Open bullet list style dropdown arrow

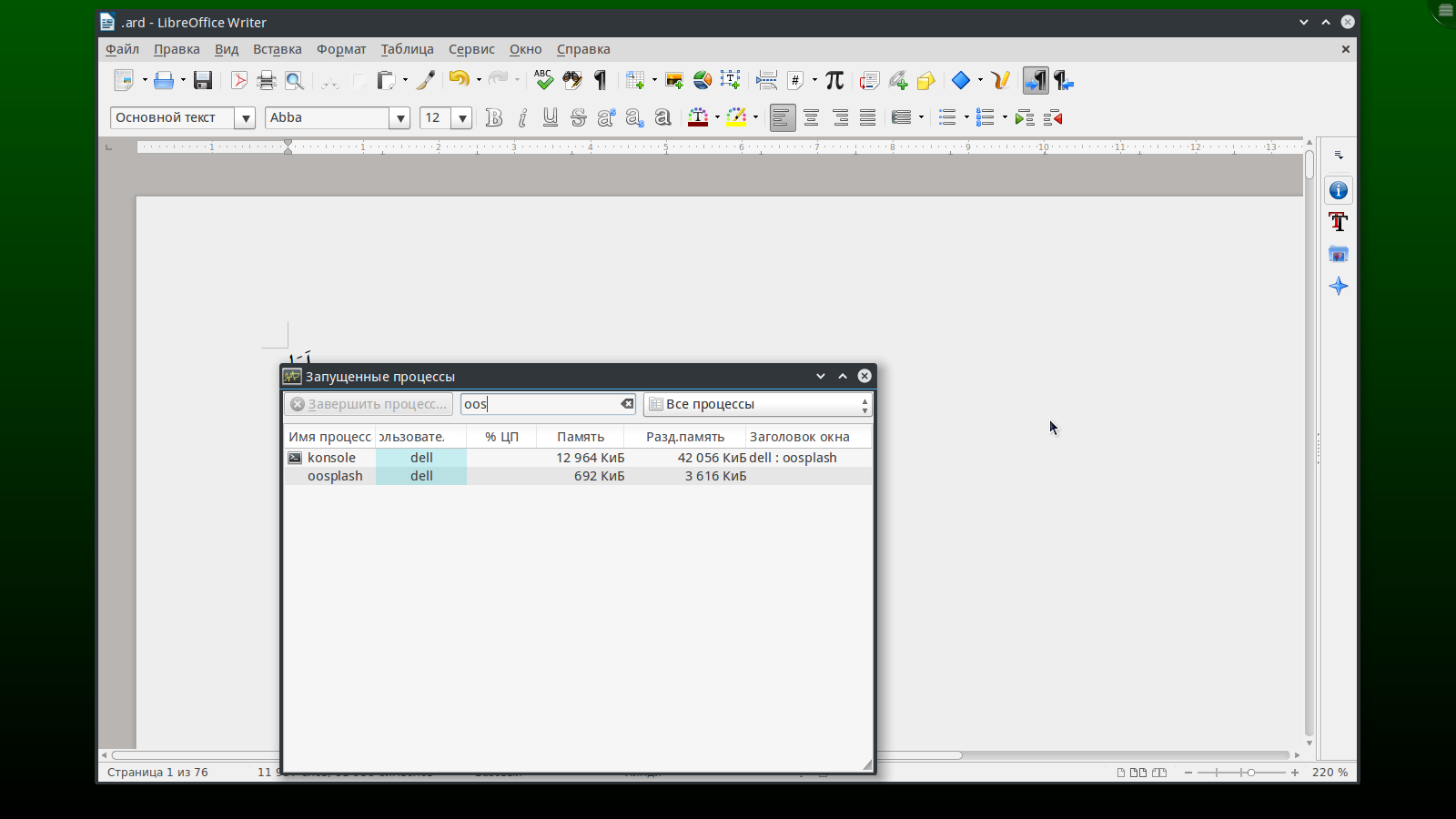tap(966, 117)
